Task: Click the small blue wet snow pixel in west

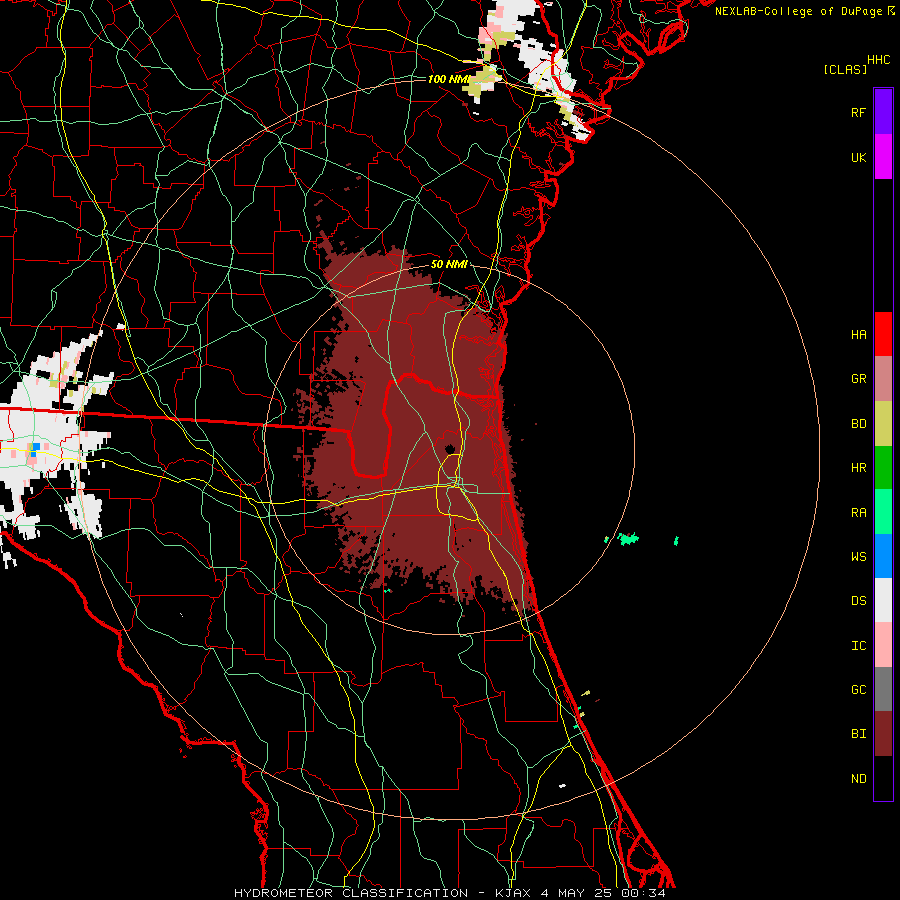Action: pos(36,447)
